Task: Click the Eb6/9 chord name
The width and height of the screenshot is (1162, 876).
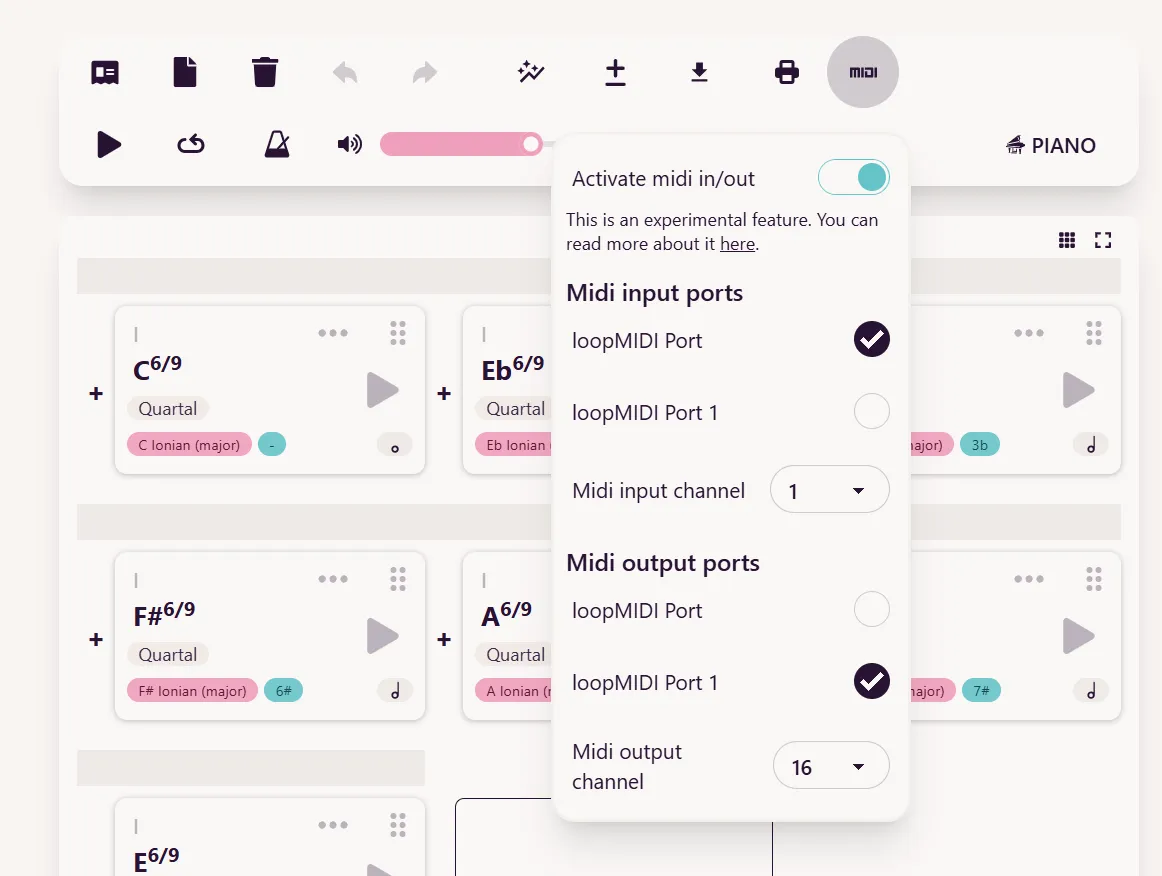Action: pyautogui.click(x=513, y=368)
